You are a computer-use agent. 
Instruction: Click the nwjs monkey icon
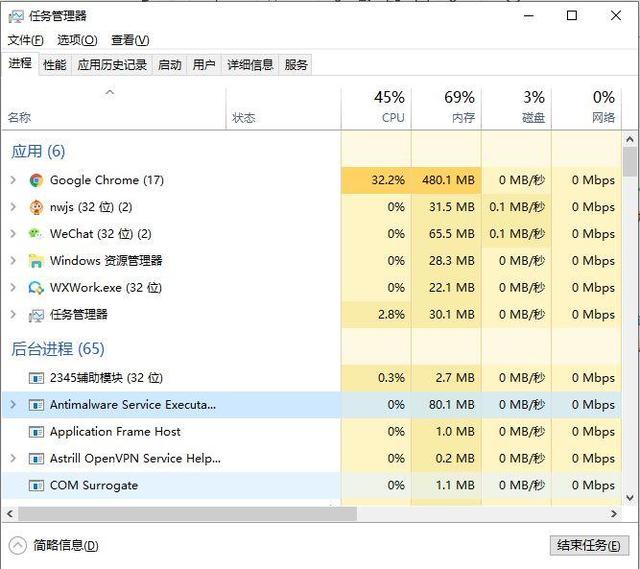(36, 208)
